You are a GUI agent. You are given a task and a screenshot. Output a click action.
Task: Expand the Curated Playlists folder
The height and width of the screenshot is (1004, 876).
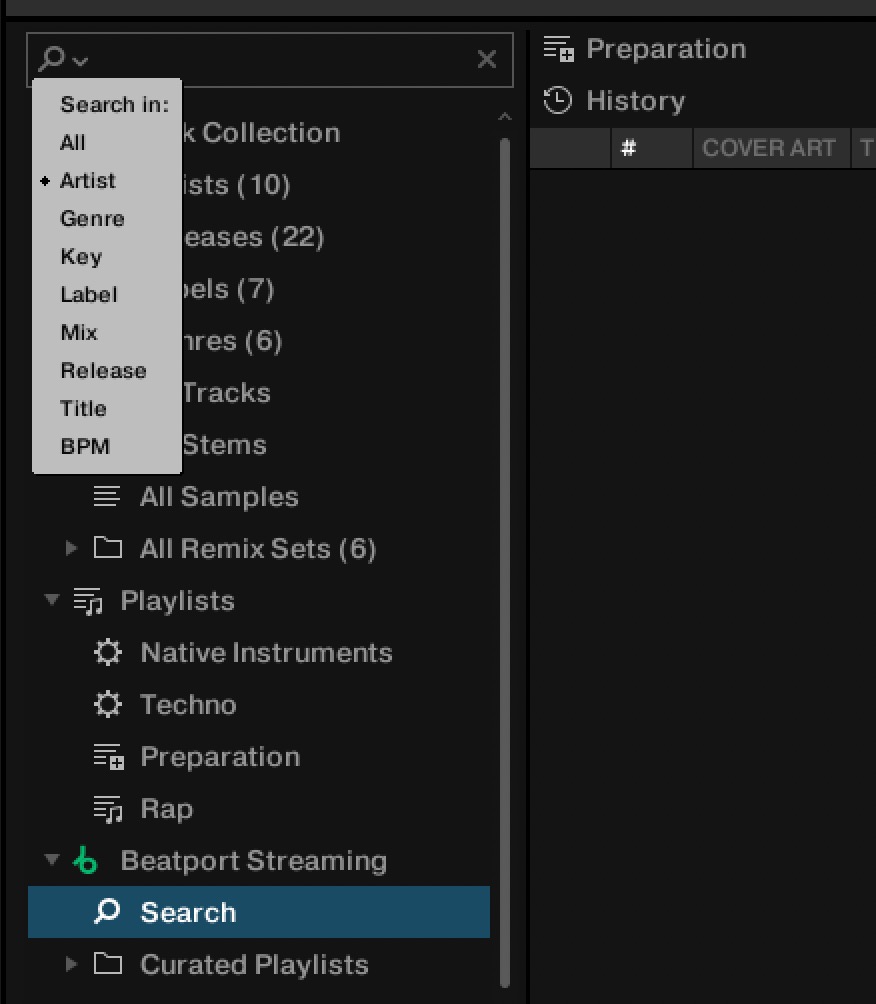pos(71,964)
